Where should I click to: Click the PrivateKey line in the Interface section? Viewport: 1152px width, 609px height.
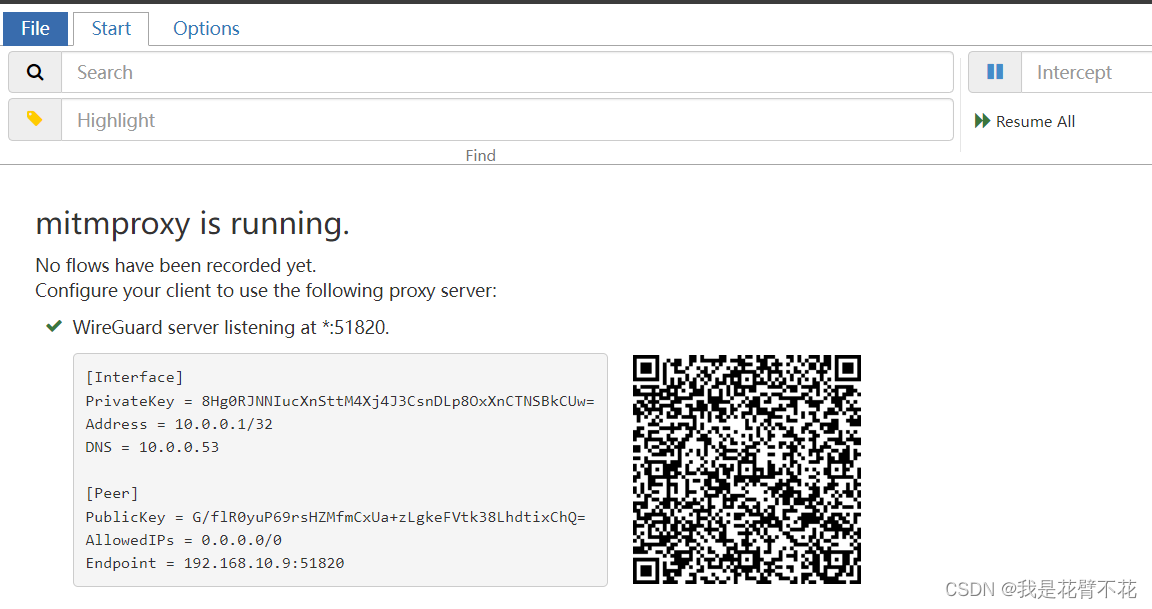click(x=340, y=400)
